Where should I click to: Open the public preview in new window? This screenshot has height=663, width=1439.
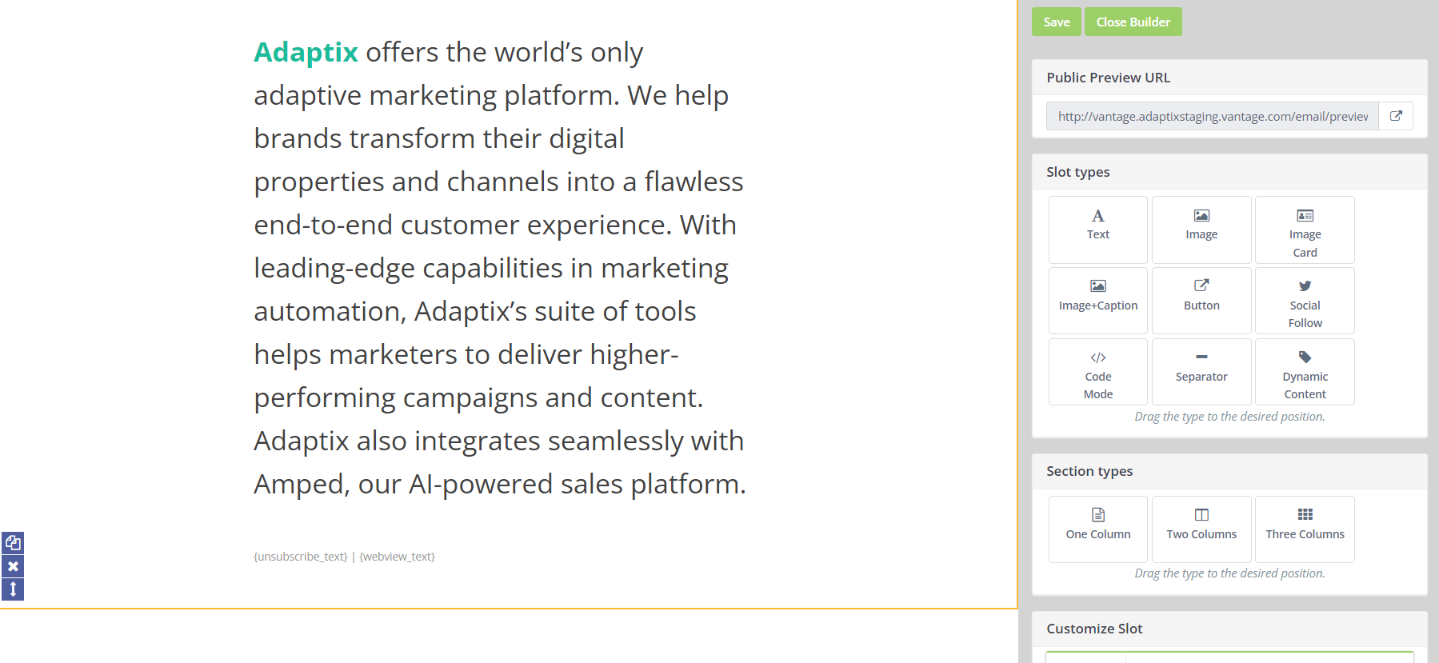click(1395, 115)
